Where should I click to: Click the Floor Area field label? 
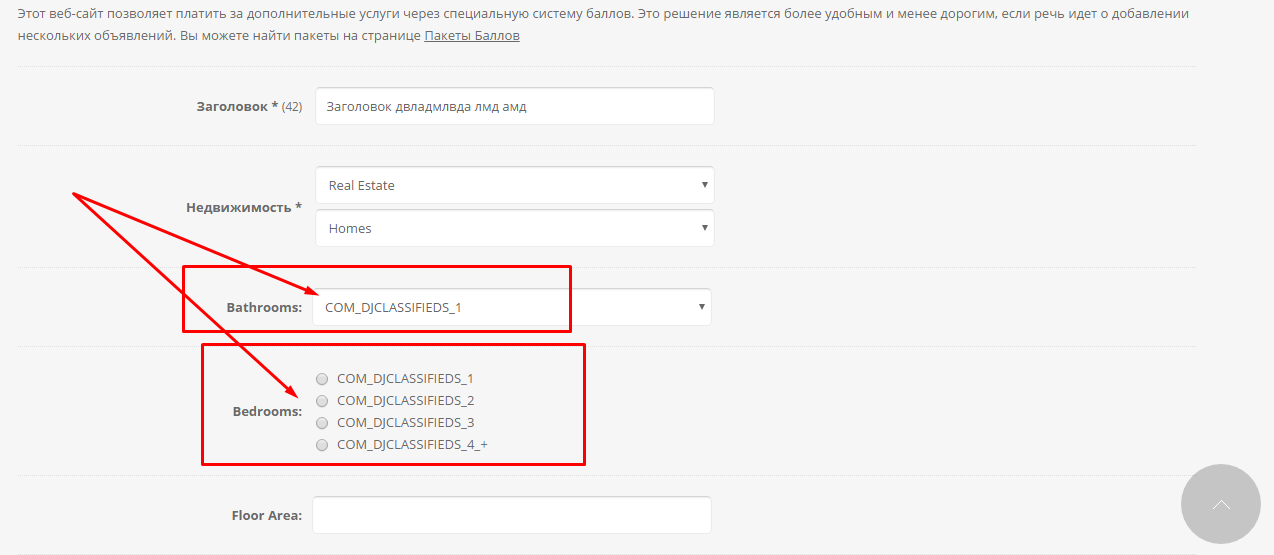[266, 515]
